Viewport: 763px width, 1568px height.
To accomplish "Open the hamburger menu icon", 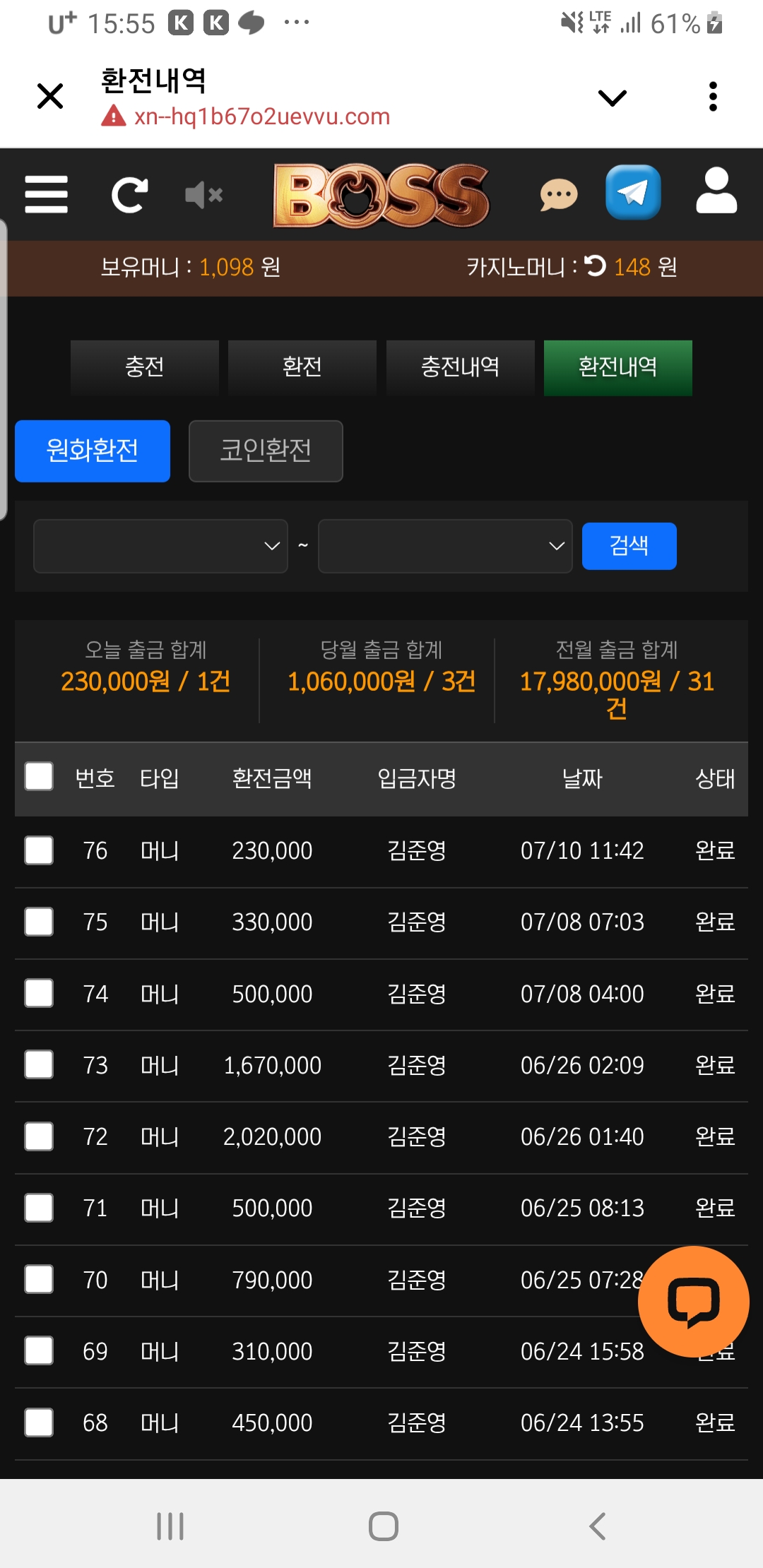I will click(x=46, y=194).
